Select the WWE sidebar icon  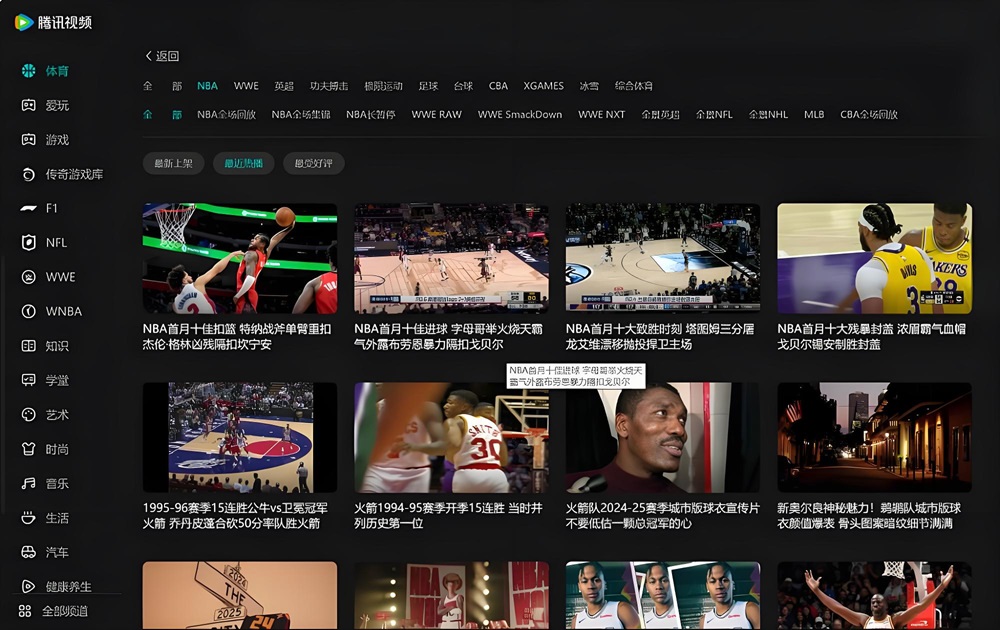tap(29, 277)
